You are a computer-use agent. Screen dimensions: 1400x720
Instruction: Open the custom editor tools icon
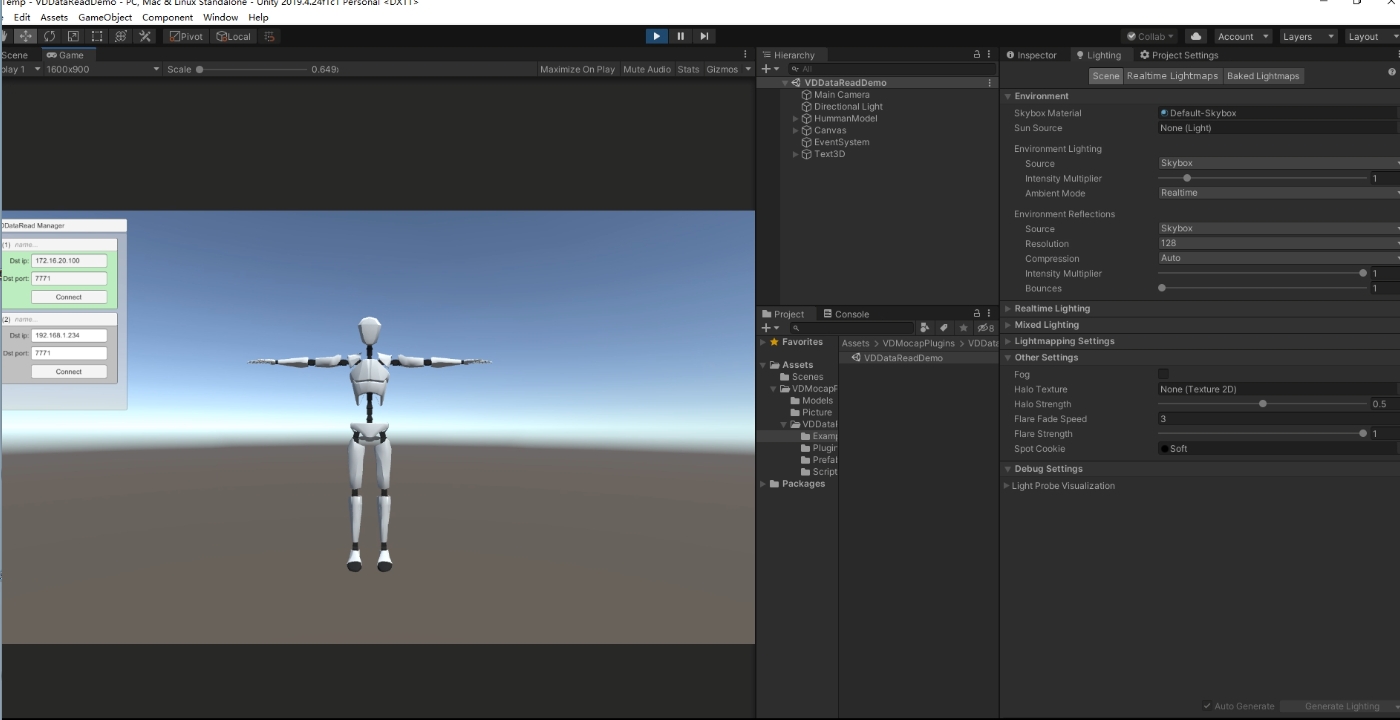145,36
